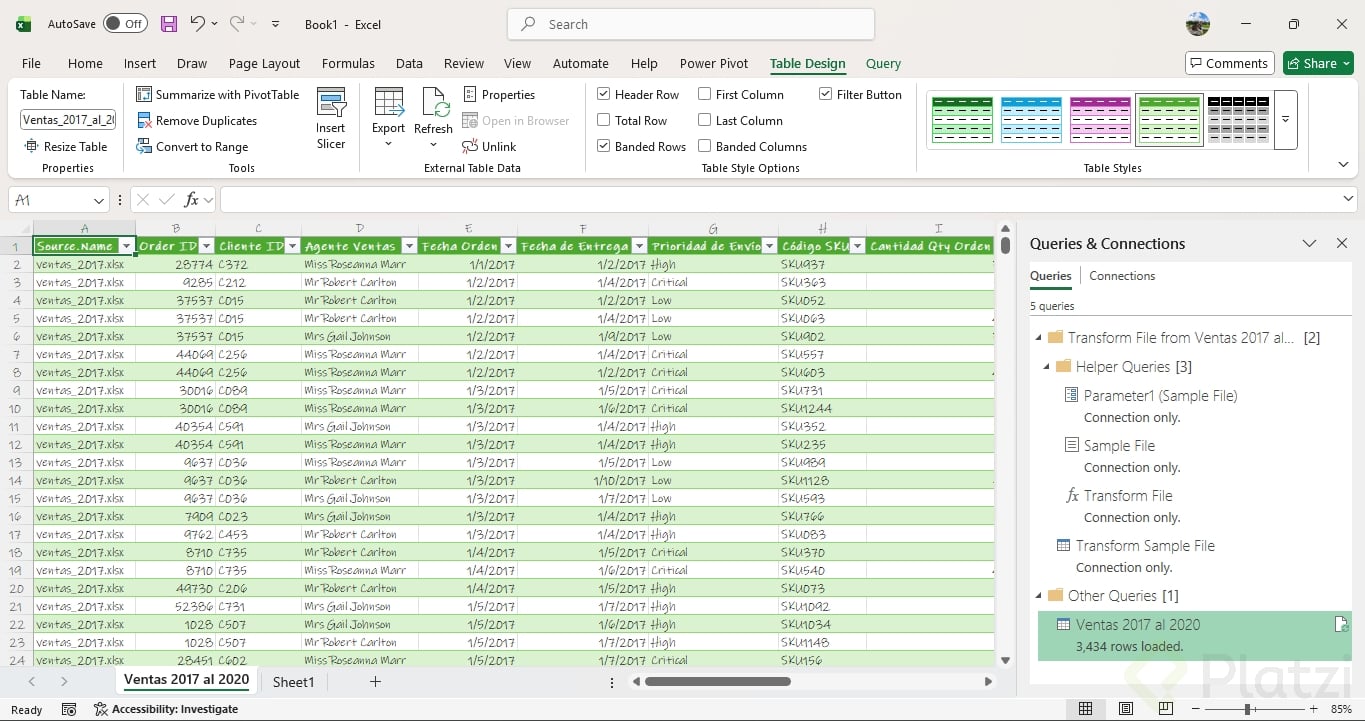Viewport: 1365px width, 721px height.
Task: Click the Insert Slicer icon
Action: coord(331,104)
